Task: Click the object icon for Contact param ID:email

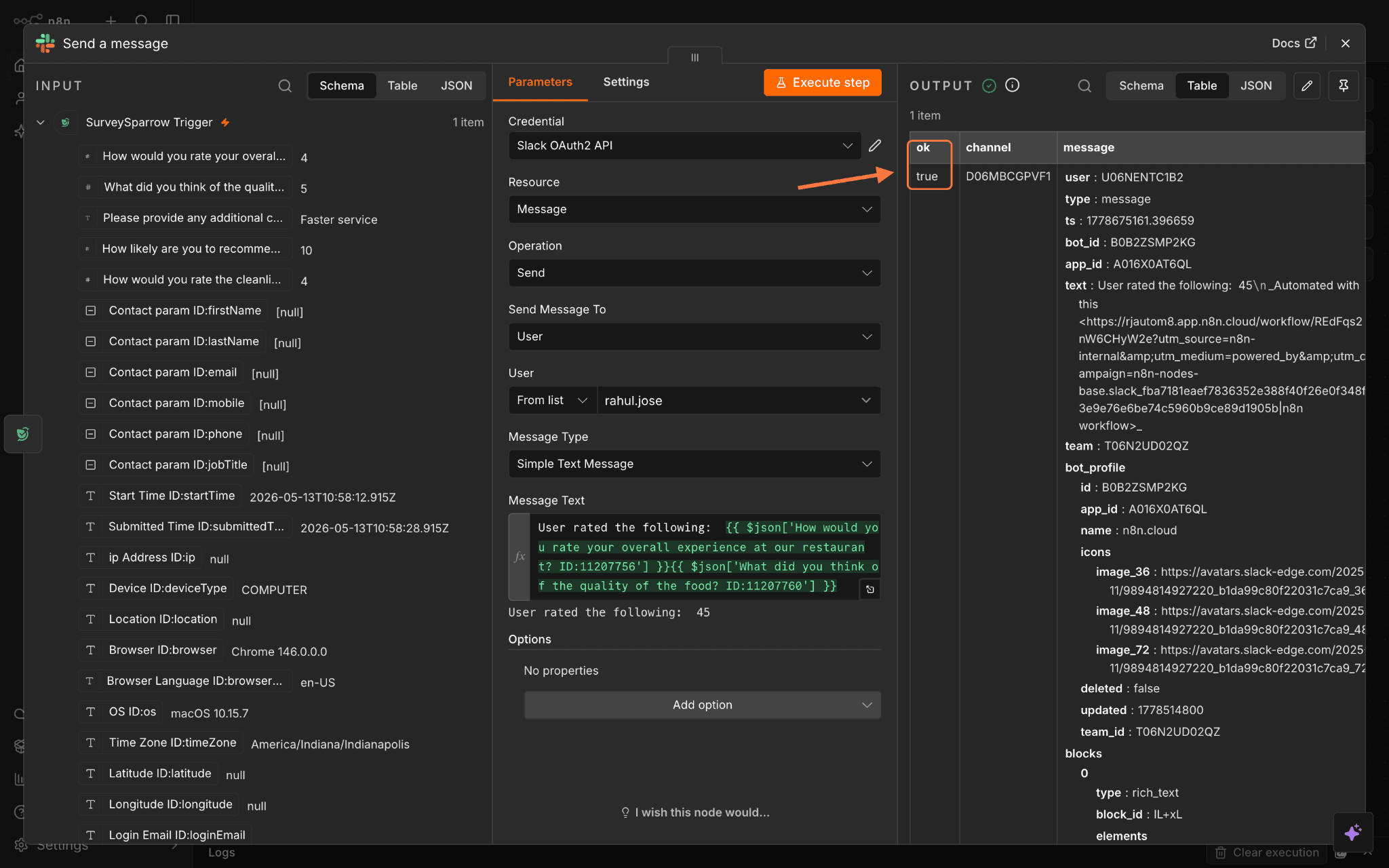Action: tap(90, 372)
